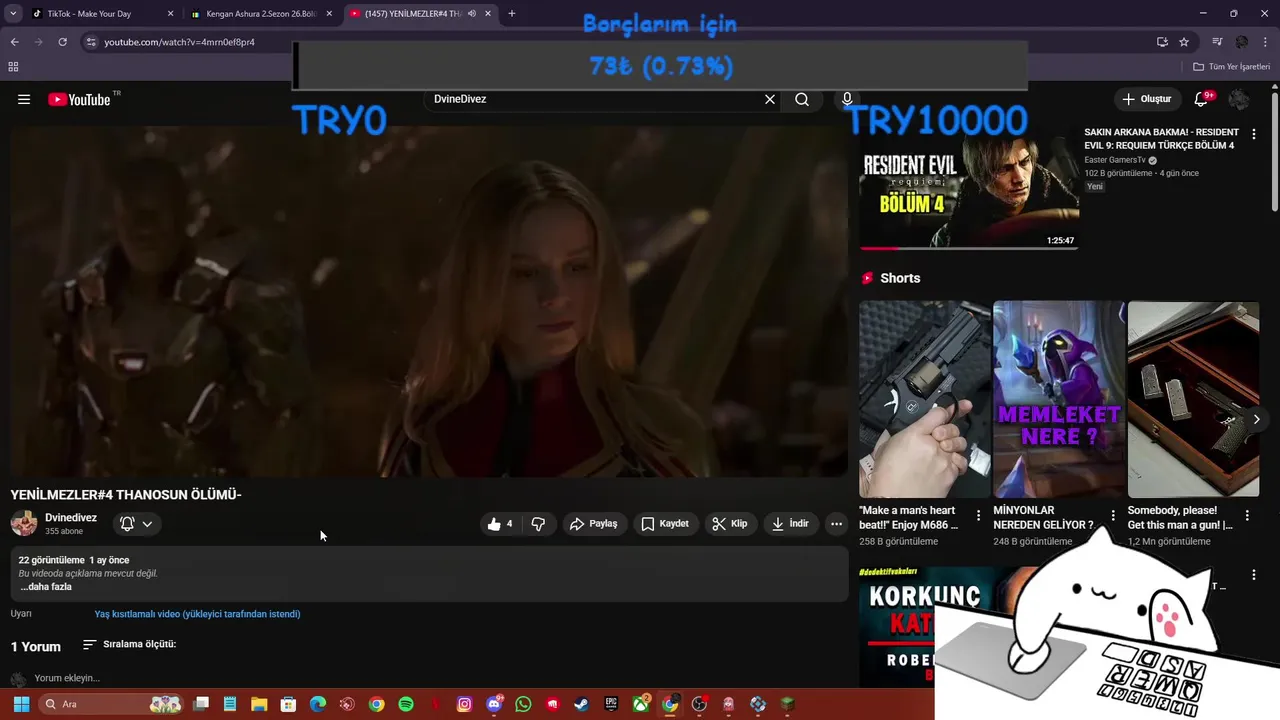This screenshot has width=1280, height=720.
Task: Click the address bar URL
Action: pos(180,42)
